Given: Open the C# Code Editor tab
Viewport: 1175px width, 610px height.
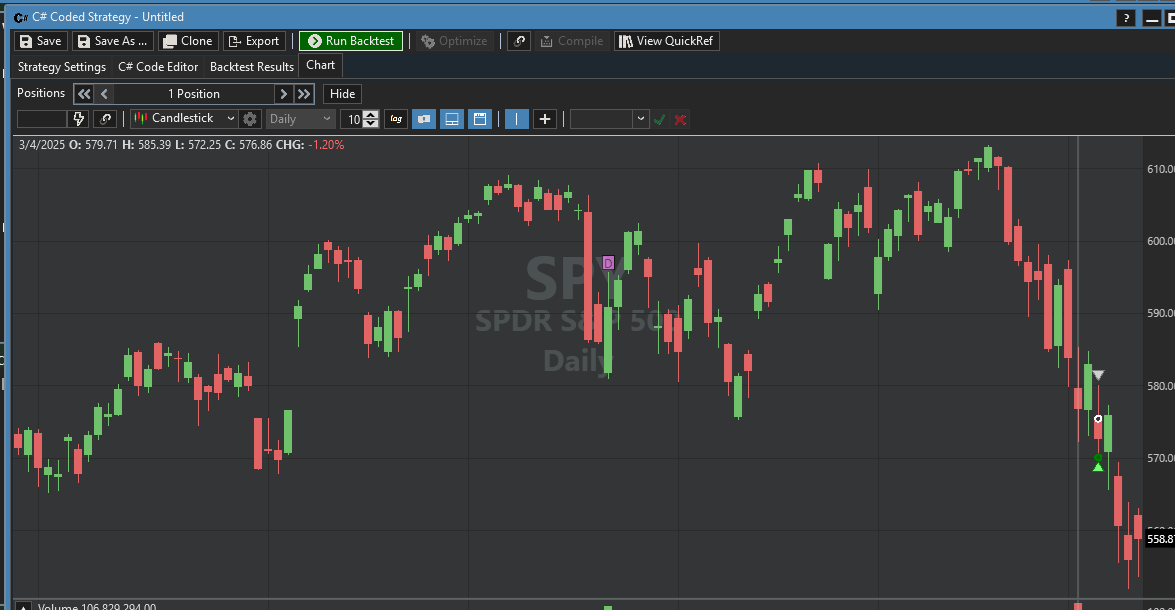Looking at the screenshot, I should 158,67.
